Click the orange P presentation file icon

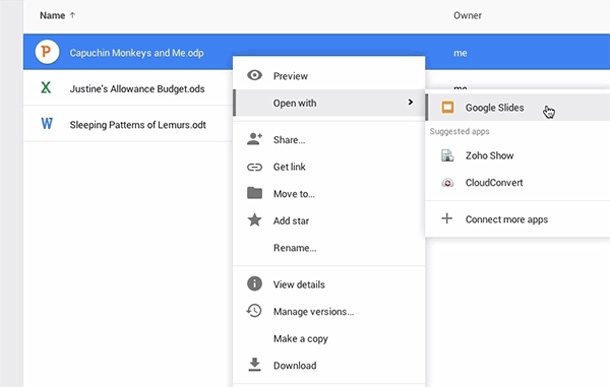47,52
